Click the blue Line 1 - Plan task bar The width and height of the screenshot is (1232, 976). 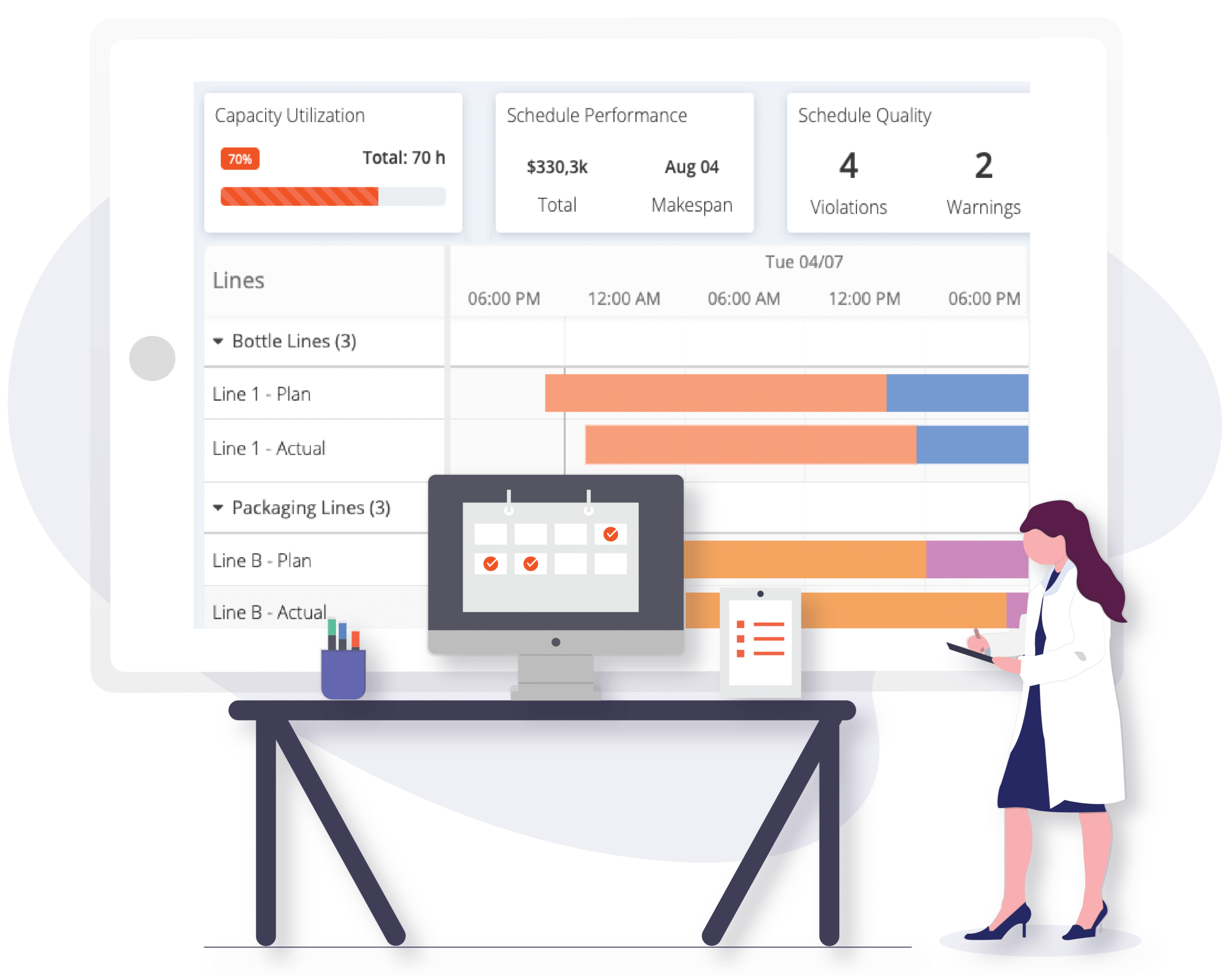(957, 393)
